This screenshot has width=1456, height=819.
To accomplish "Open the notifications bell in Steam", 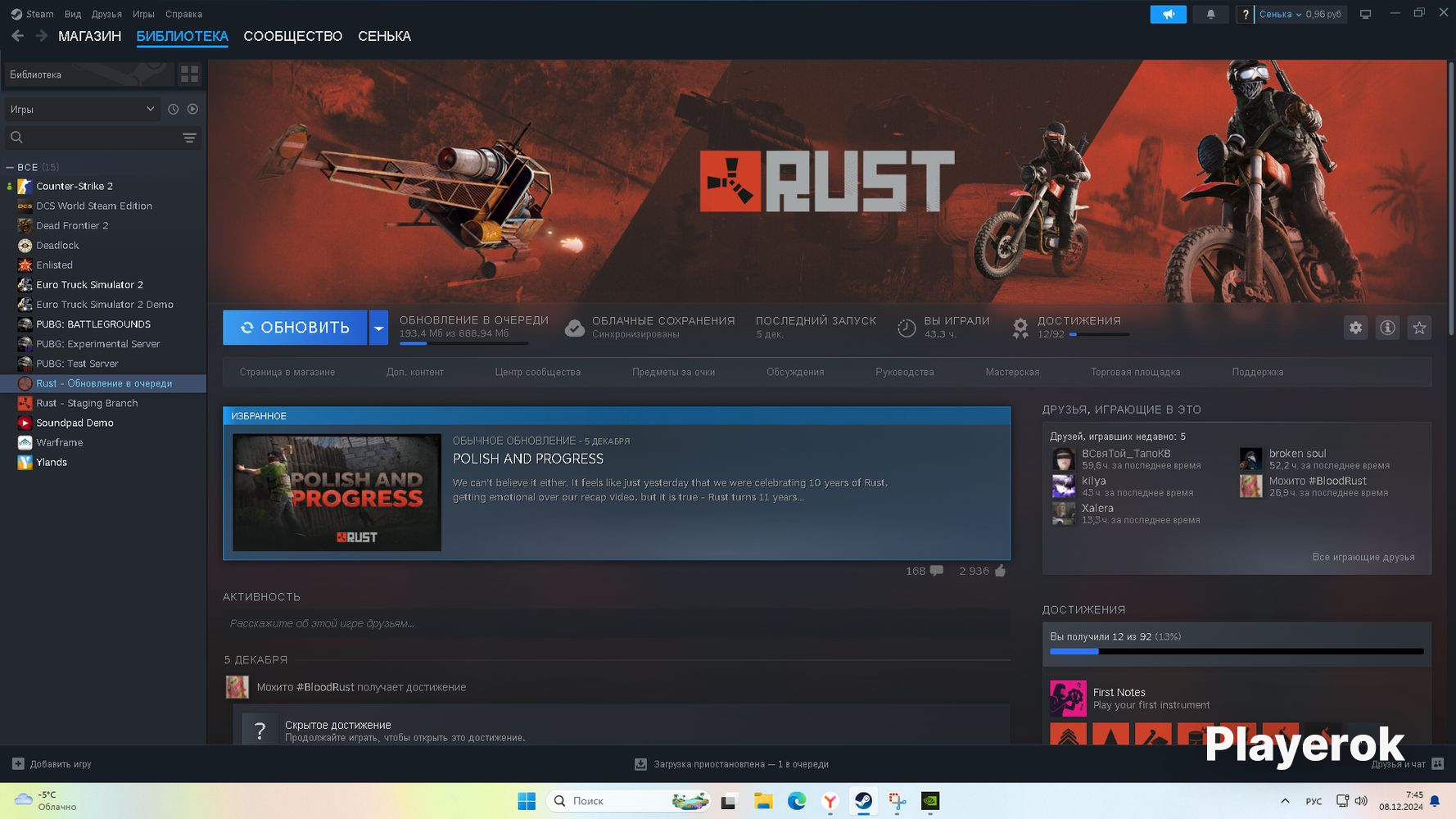I will point(1210,14).
